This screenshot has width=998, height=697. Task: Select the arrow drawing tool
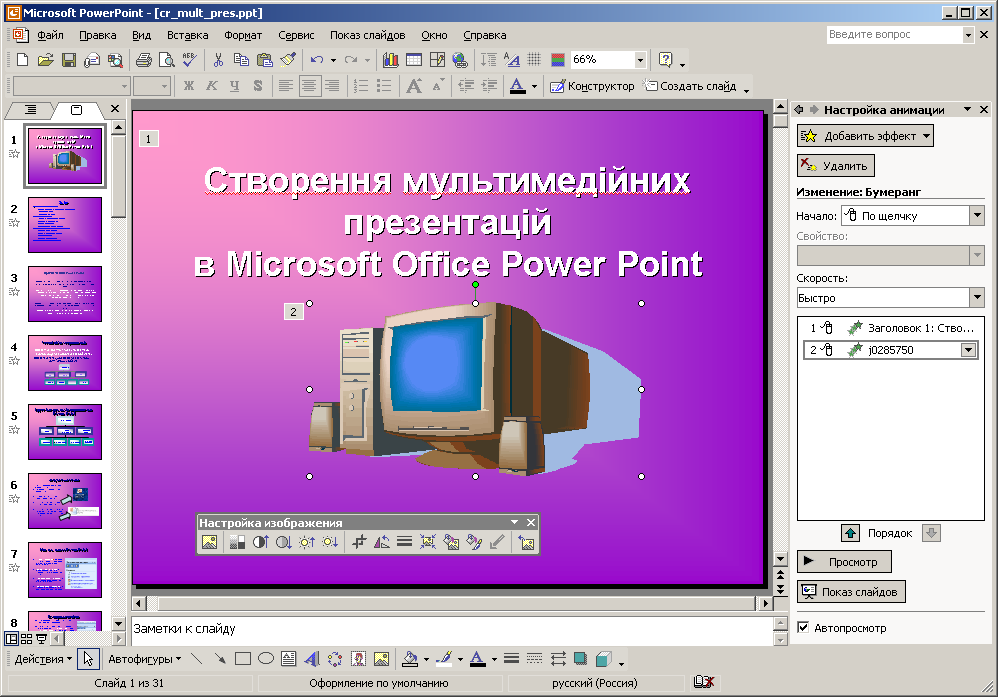point(220,659)
